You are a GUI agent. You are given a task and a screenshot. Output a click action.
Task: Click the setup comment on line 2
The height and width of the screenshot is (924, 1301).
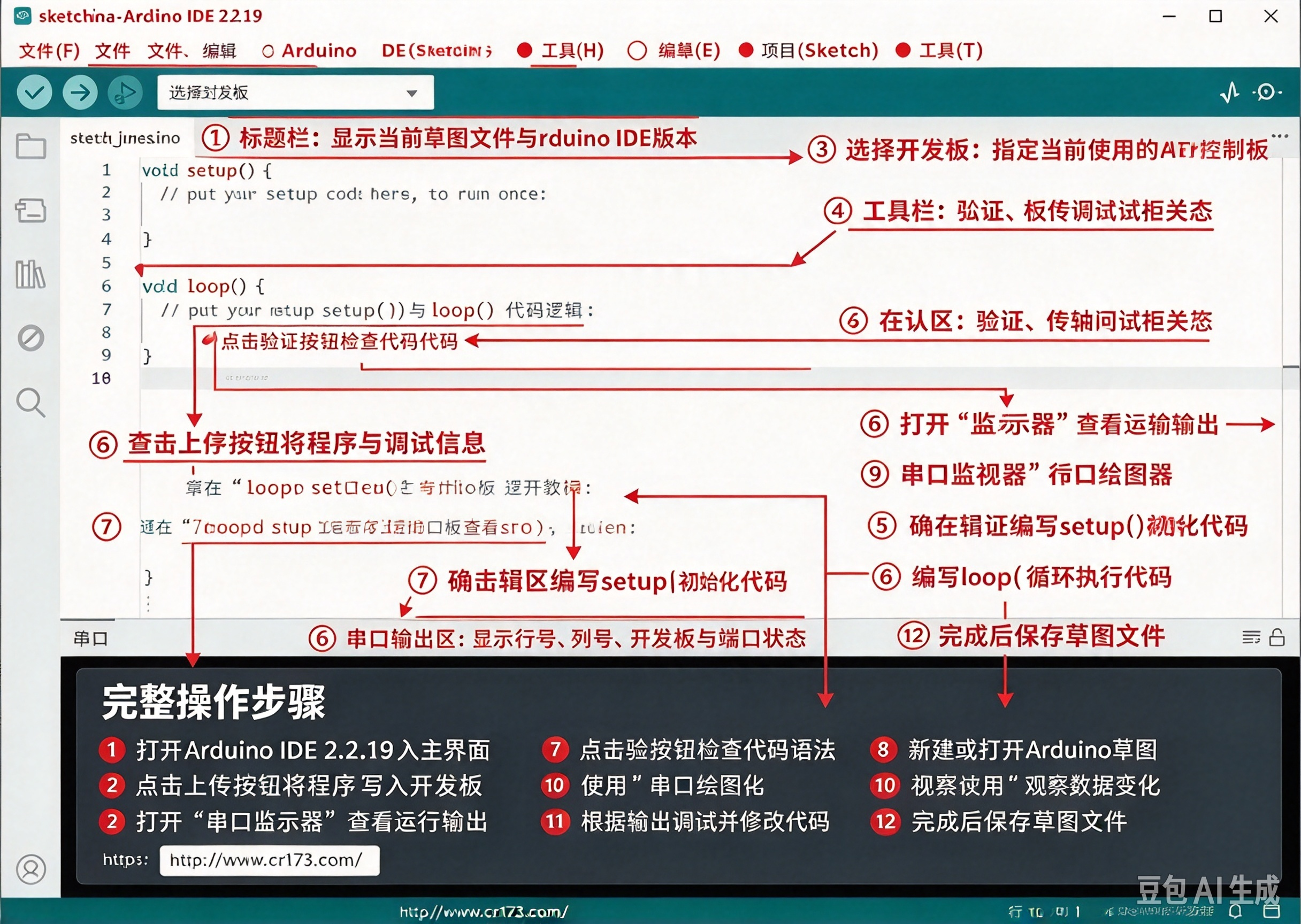(x=353, y=194)
